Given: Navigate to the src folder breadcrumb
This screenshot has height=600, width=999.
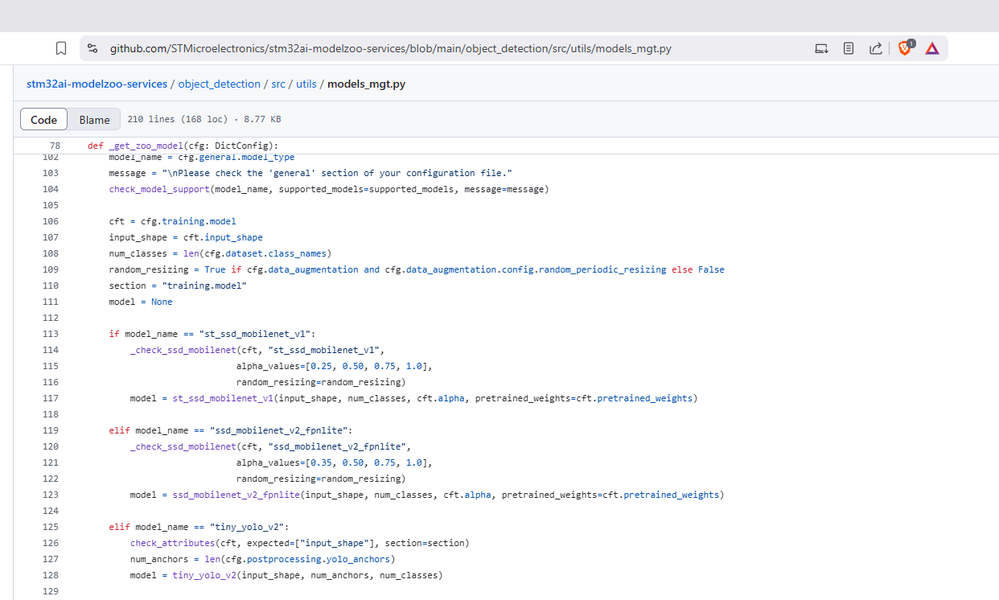Looking at the screenshot, I should point(278,84).
